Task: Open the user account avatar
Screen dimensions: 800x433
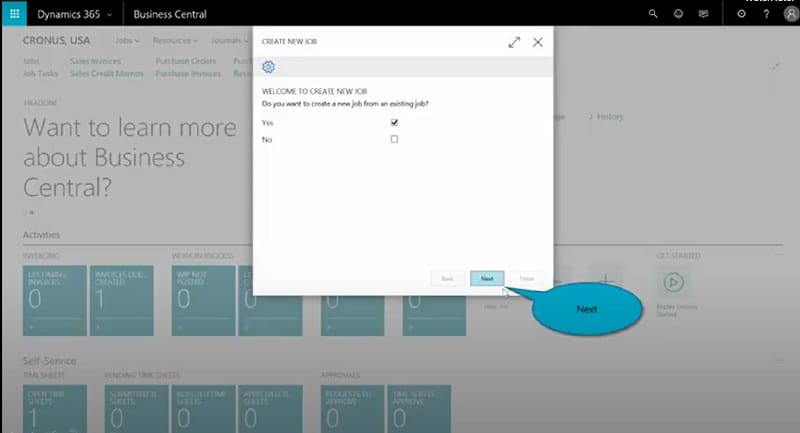Action: click(x=791, y=14)
